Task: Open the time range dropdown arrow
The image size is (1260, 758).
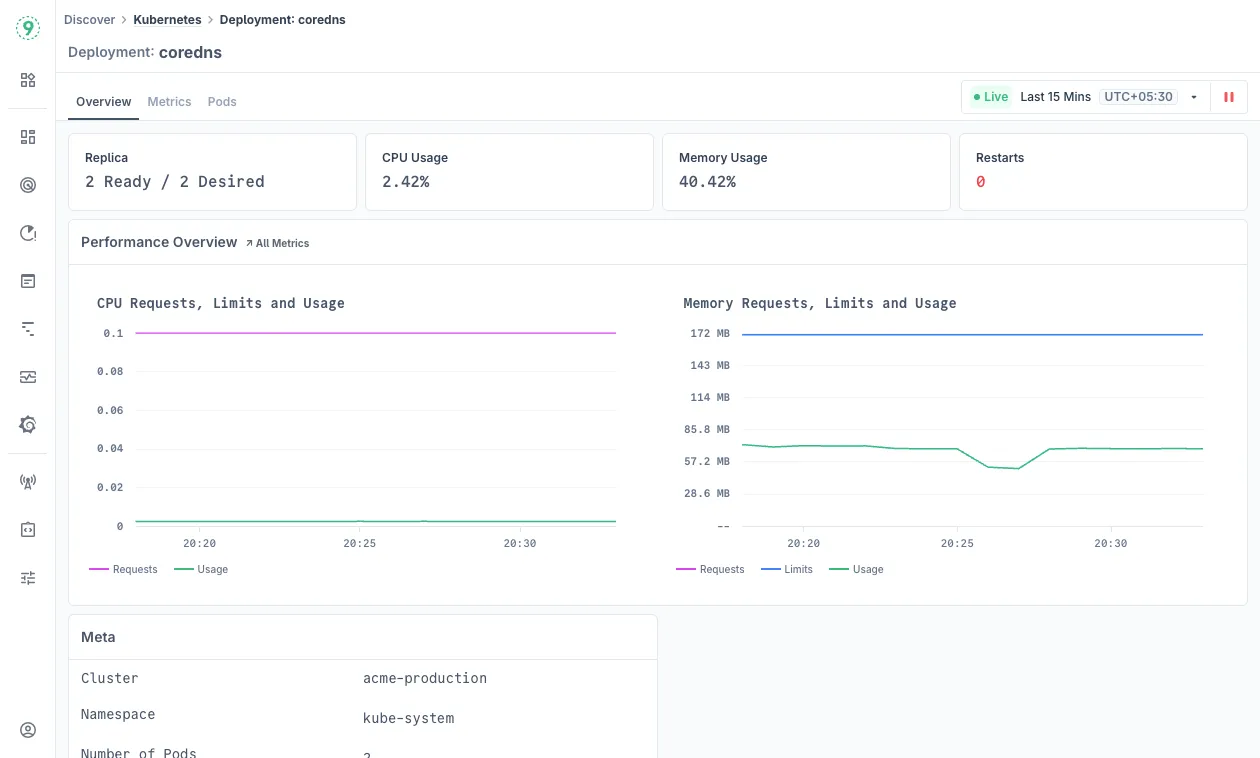Action: [x=1194, y=96]
